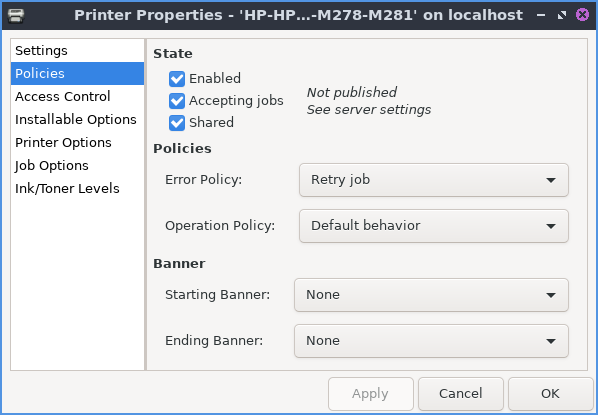The height and width of the screenshot is (415, 598).
Task: Expand the Operation Policy combo box
Action: [x=434, y=226]
